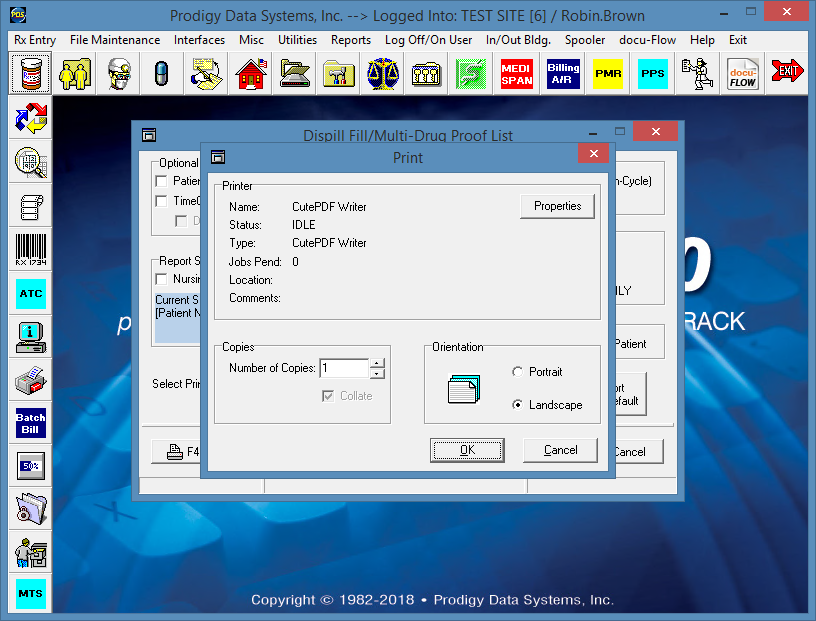
Task: Open docu-FLOW toolbar icon
Action: point(743,74)
